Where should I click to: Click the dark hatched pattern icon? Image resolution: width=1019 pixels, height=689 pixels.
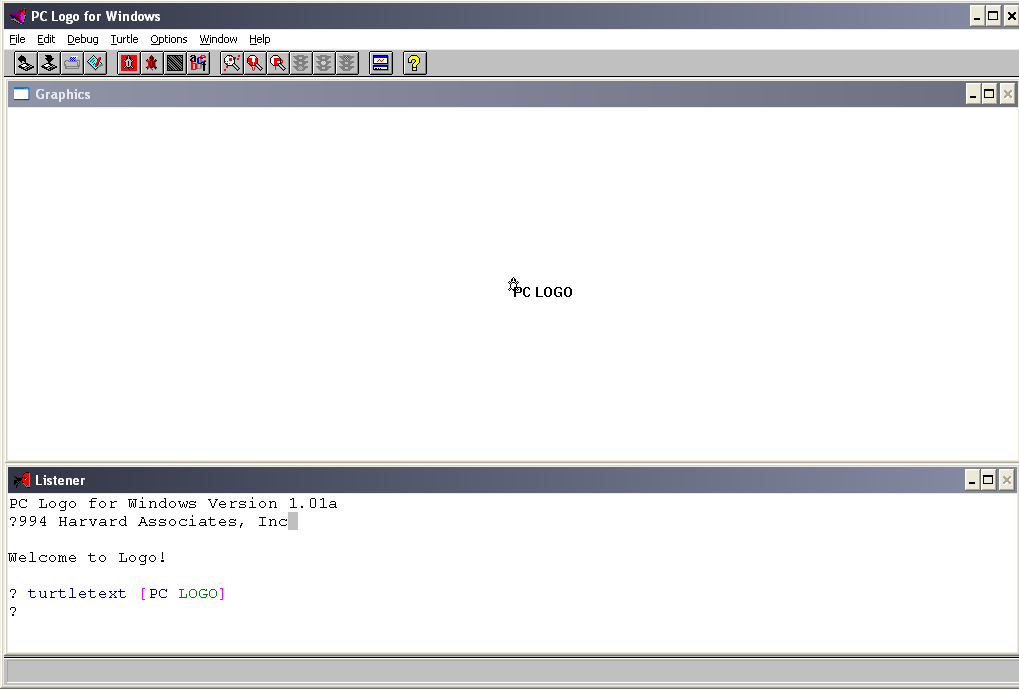pyautogui.click(x=175, y=64)
